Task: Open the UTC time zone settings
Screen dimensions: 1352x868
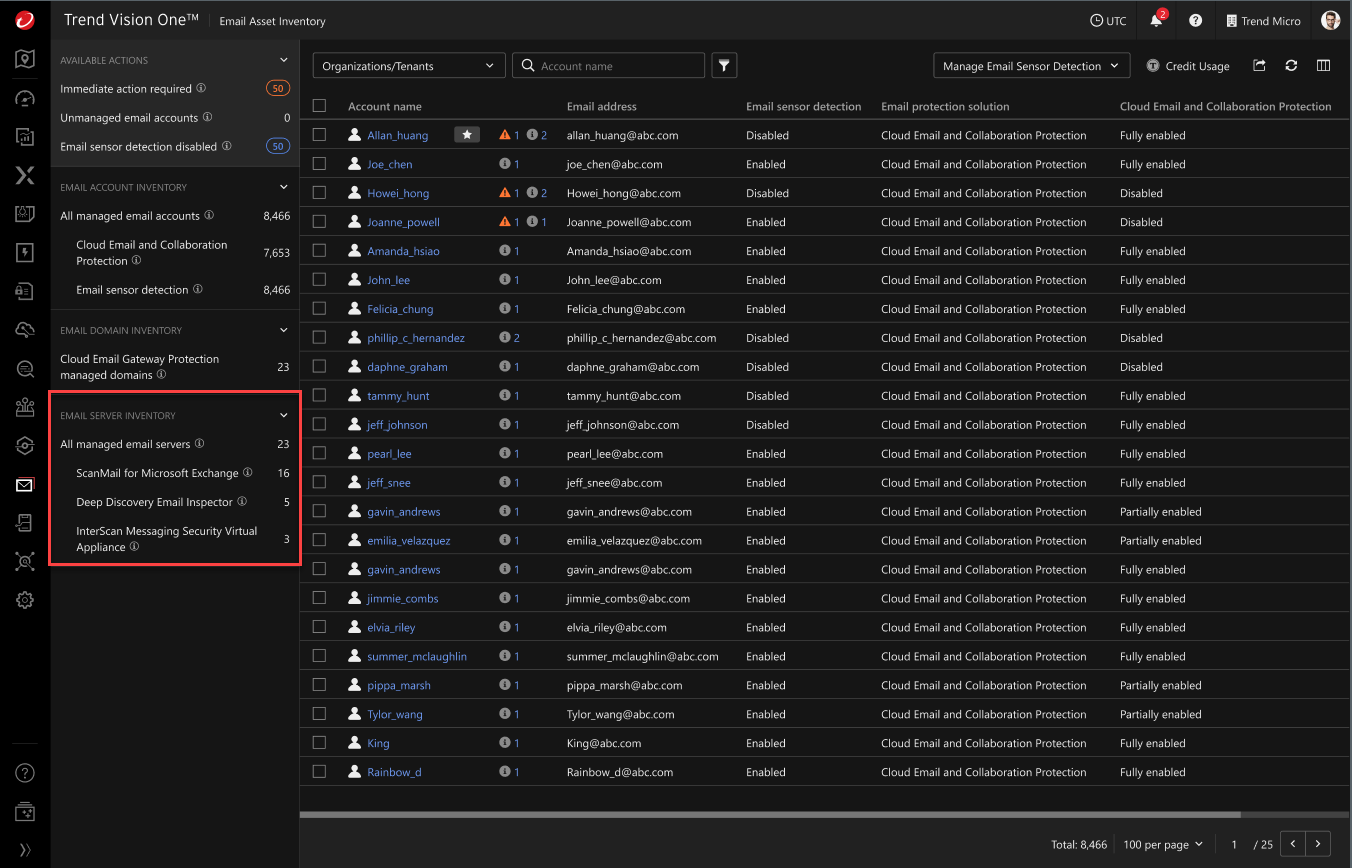Action: (1108, 20)
